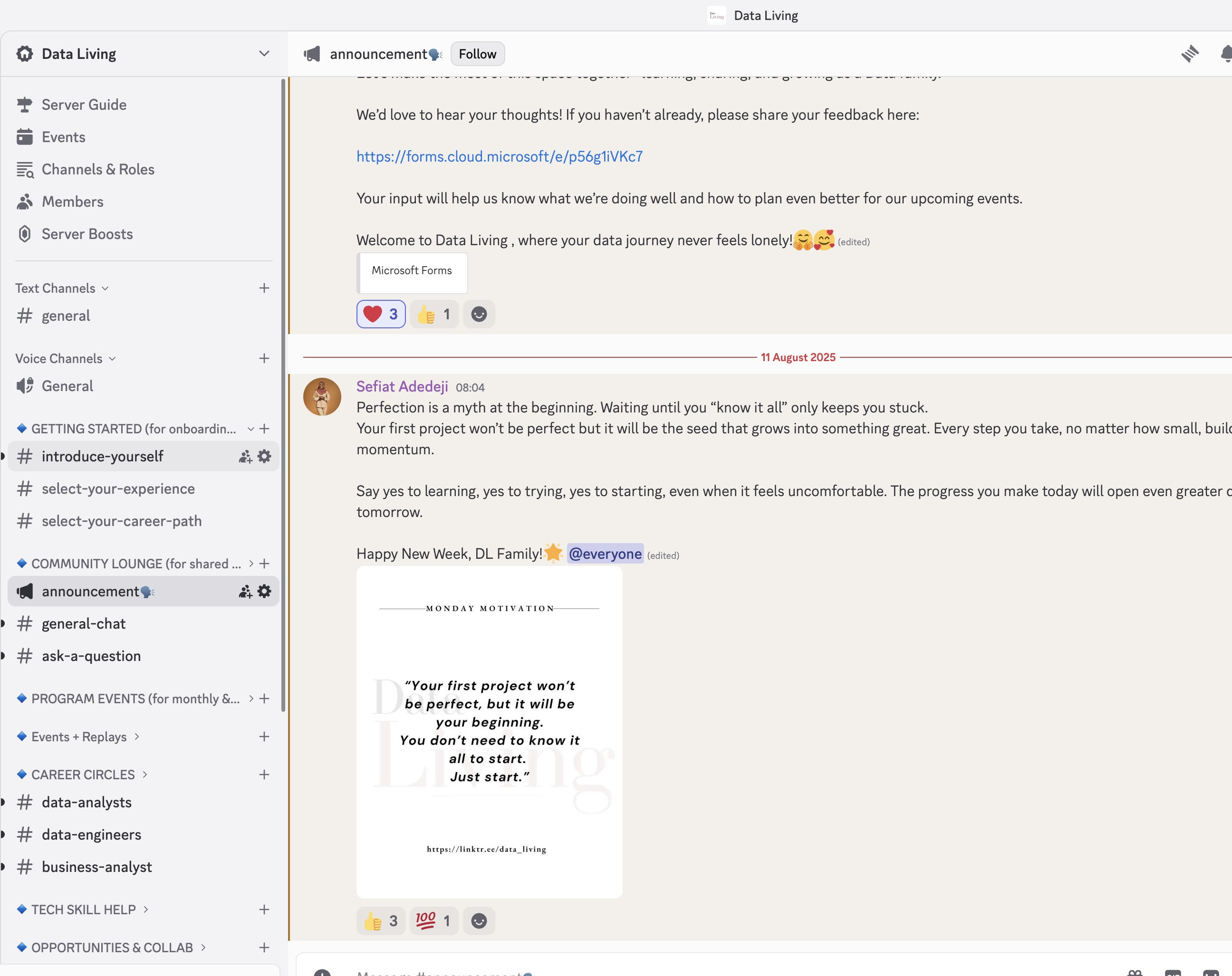Screen dimensions: 1232x976
Task: View Server Boosts
Action: tap(87, 234)
